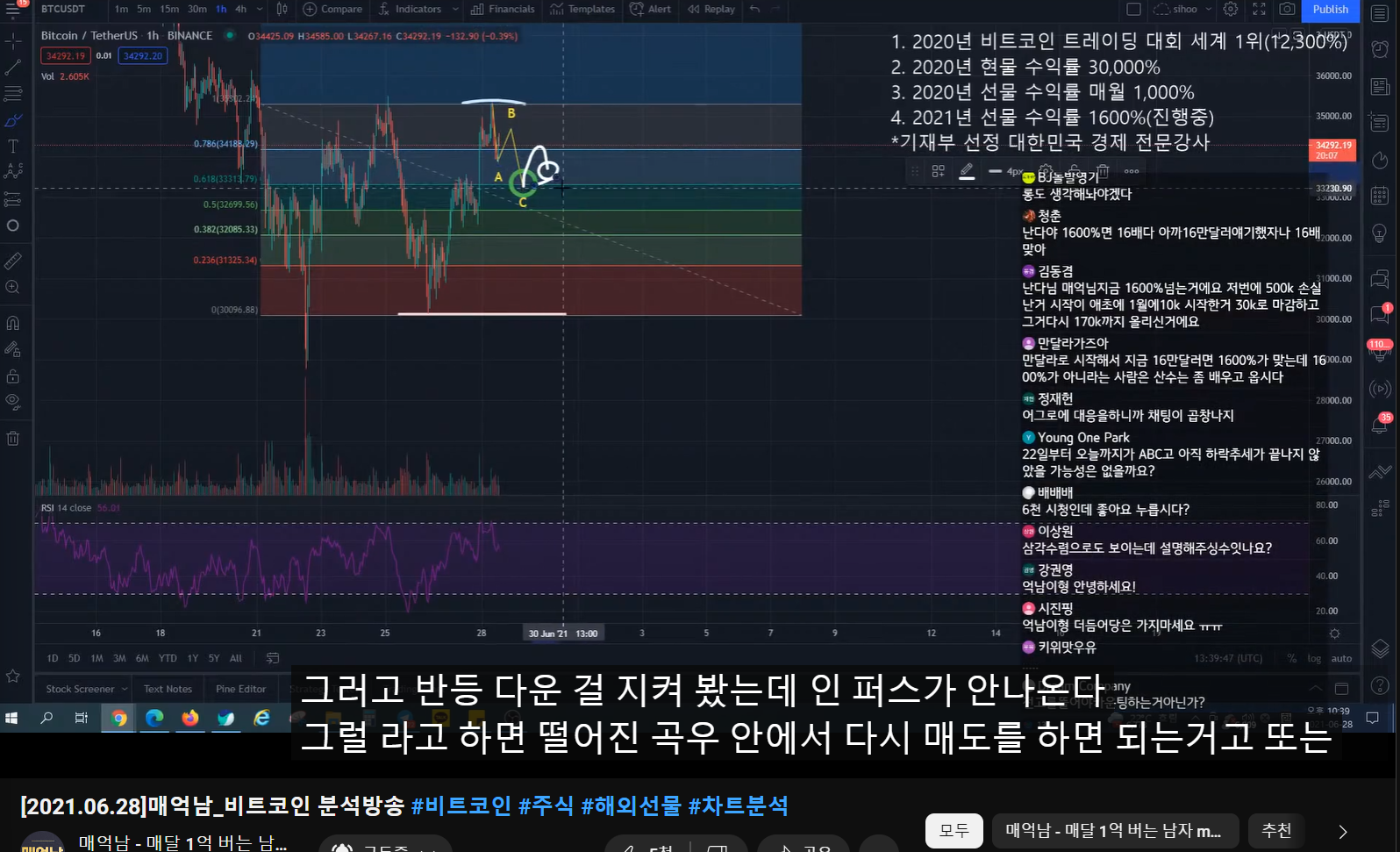Screen dimensions: 1400x852
Task: Toggle magnet mode in left toolbar
Action: click(13, 322)
